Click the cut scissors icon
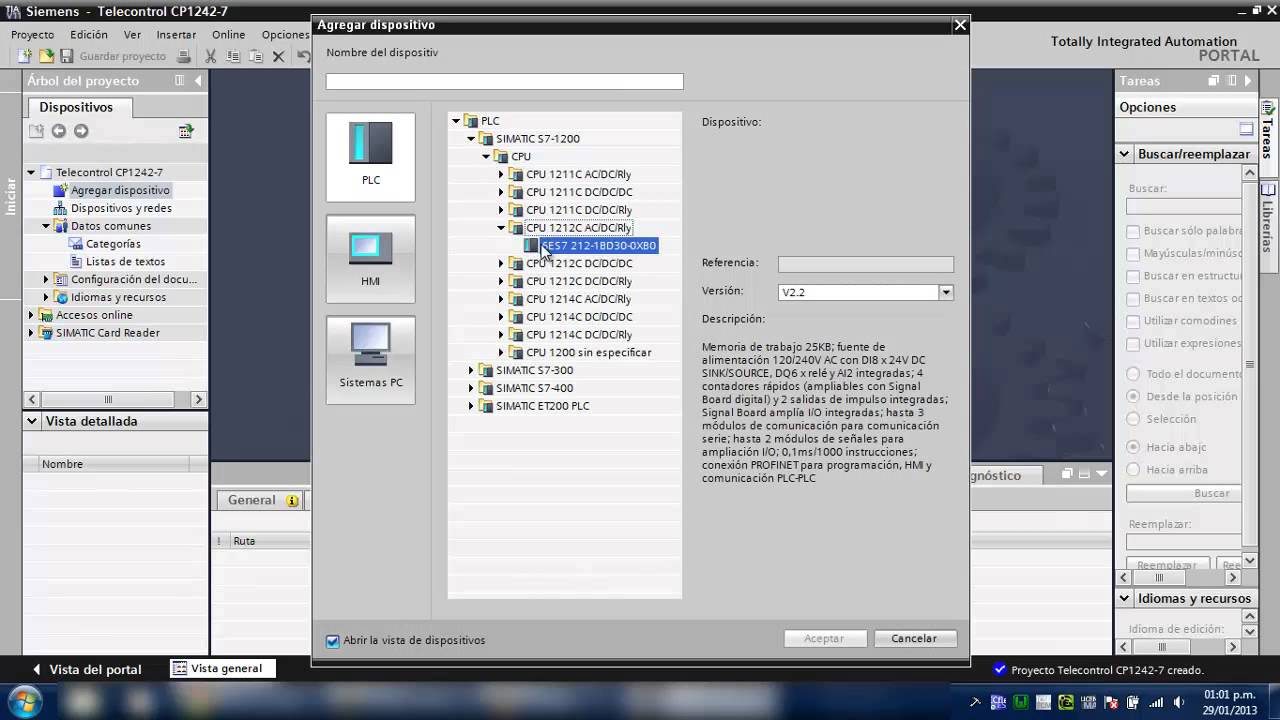 pyautogui.click(x=210, y=57)
